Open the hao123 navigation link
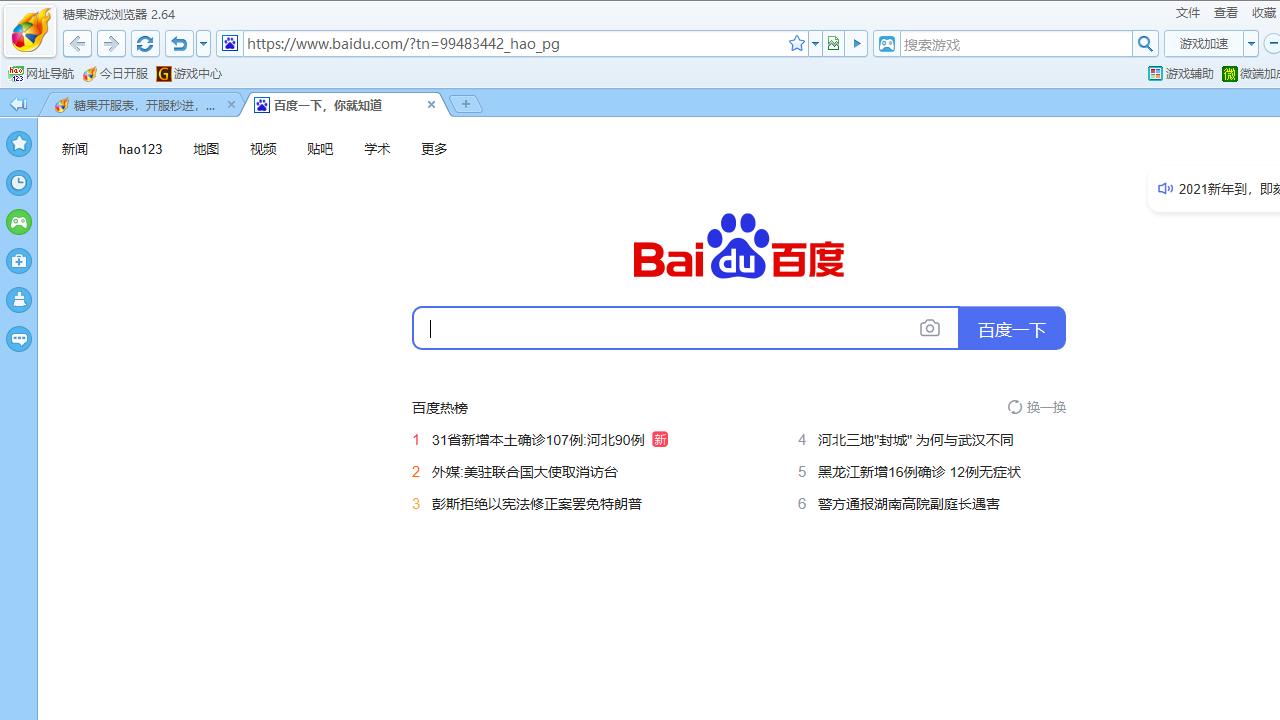 [x=140, y=149]
